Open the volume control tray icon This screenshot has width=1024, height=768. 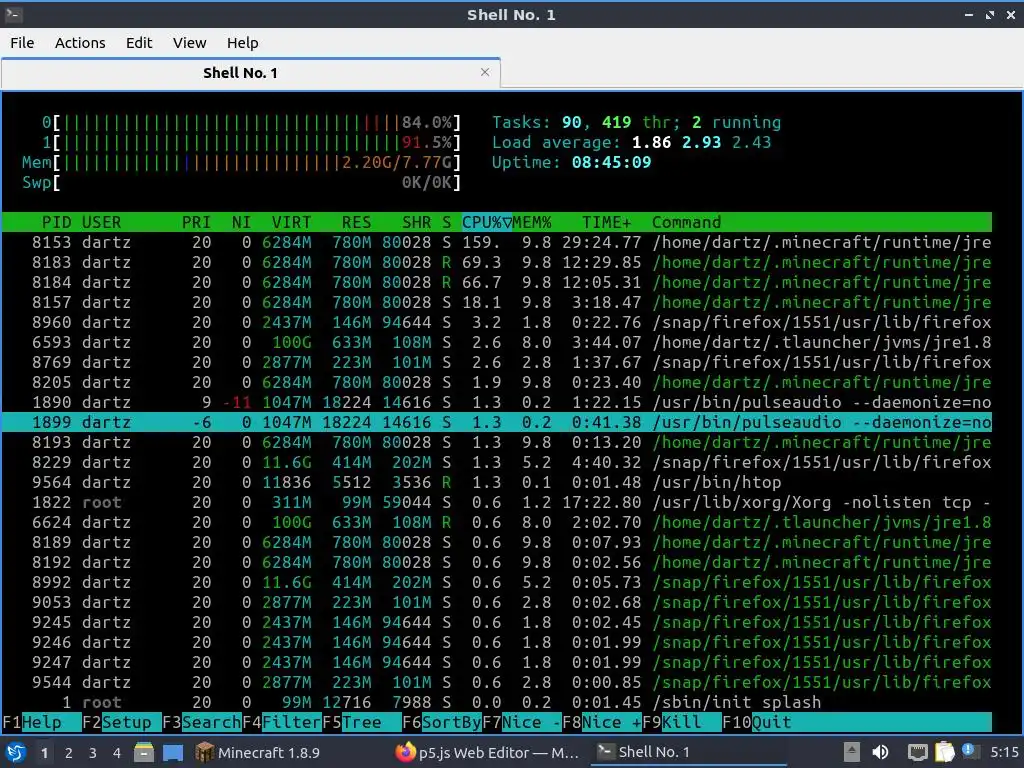pyautogui.click(x=880, y=752)
